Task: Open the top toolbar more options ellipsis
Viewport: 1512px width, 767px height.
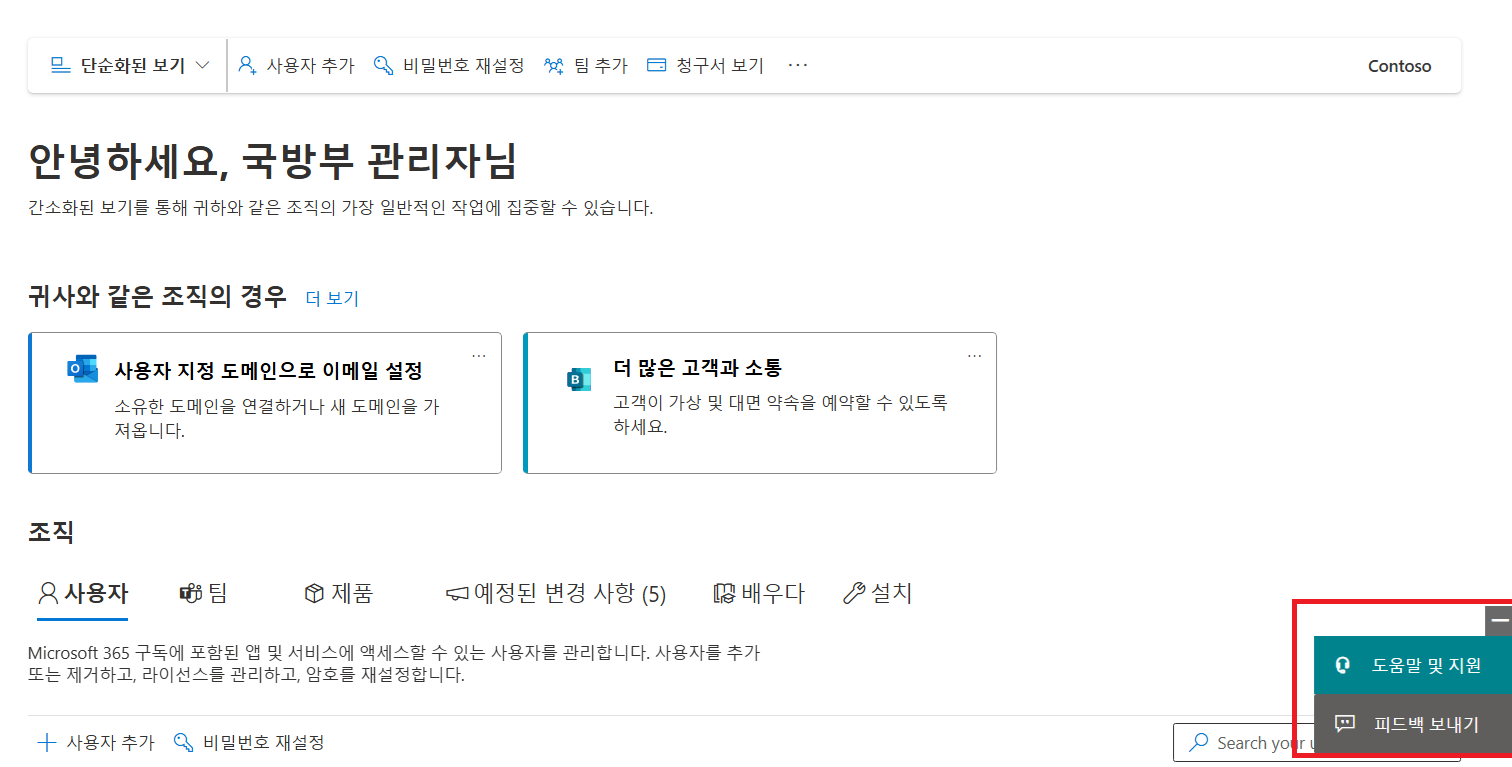Action: (x=797, y=65)
